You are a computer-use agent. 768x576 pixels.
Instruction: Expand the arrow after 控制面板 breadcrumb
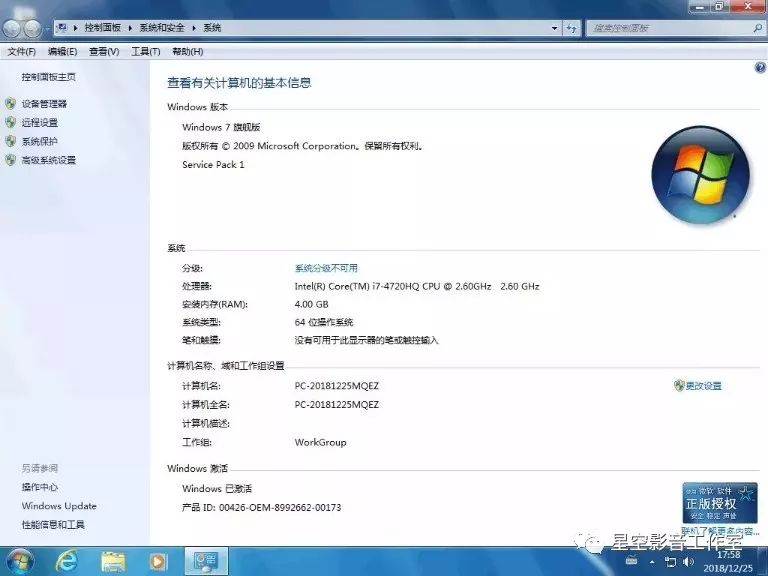tap(130, 28)
